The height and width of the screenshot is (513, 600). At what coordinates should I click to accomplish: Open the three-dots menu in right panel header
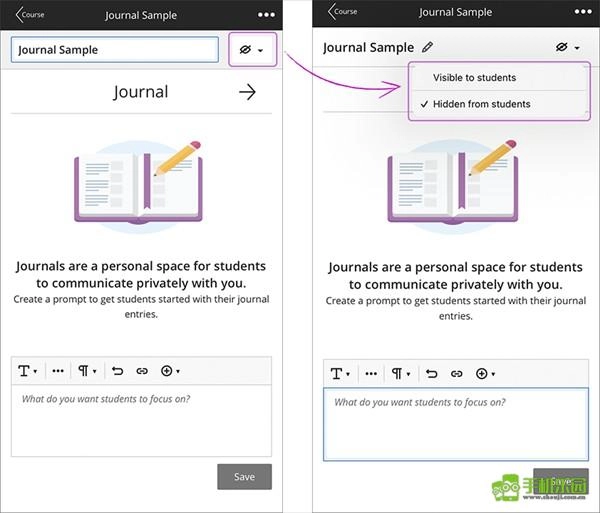tap(578, 12)
